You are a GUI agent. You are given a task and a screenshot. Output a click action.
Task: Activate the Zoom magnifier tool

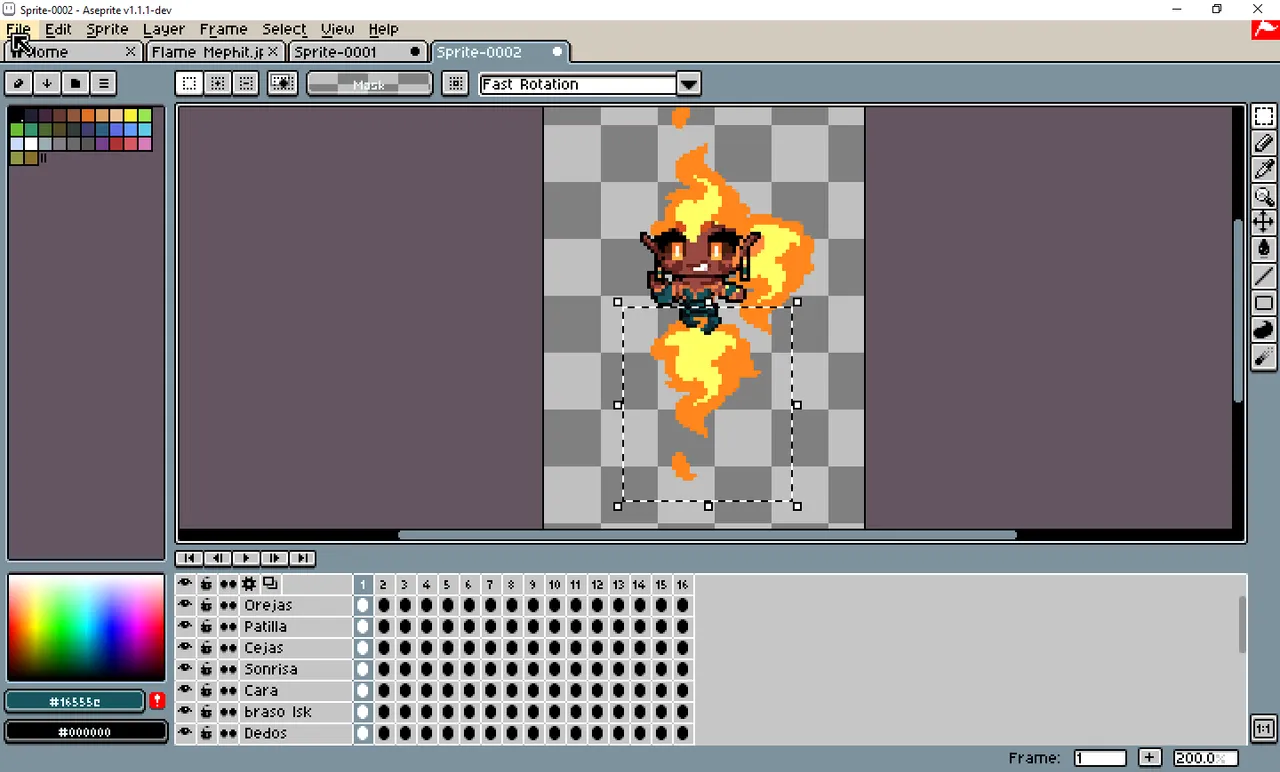(x=1263, y=196)
